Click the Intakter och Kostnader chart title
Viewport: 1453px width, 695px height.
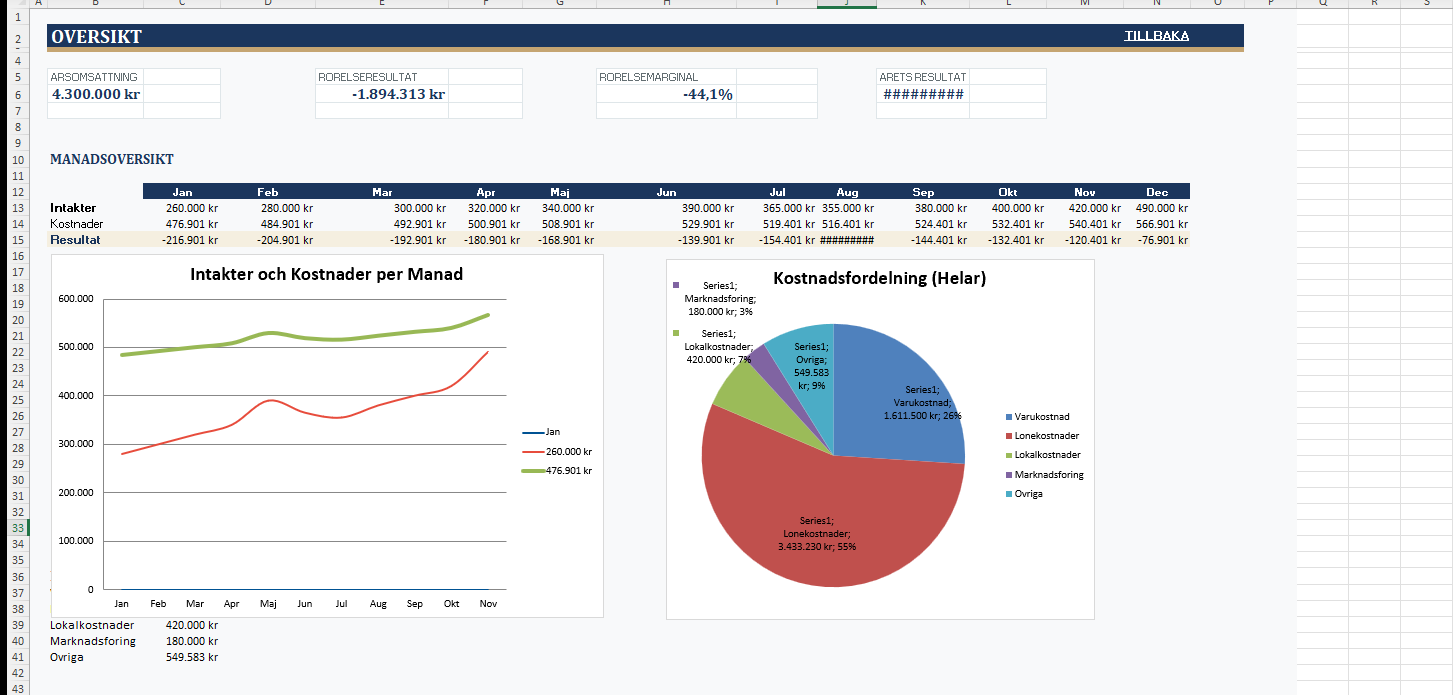(326, 274)
